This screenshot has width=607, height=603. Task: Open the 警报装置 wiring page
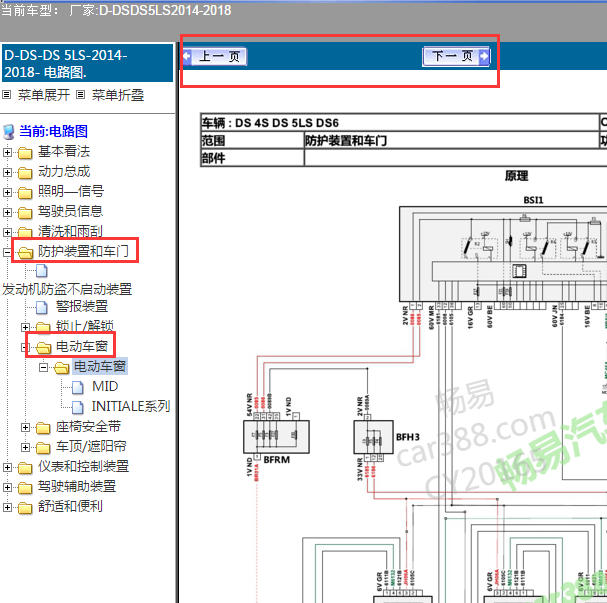click(x=82, y=307)
